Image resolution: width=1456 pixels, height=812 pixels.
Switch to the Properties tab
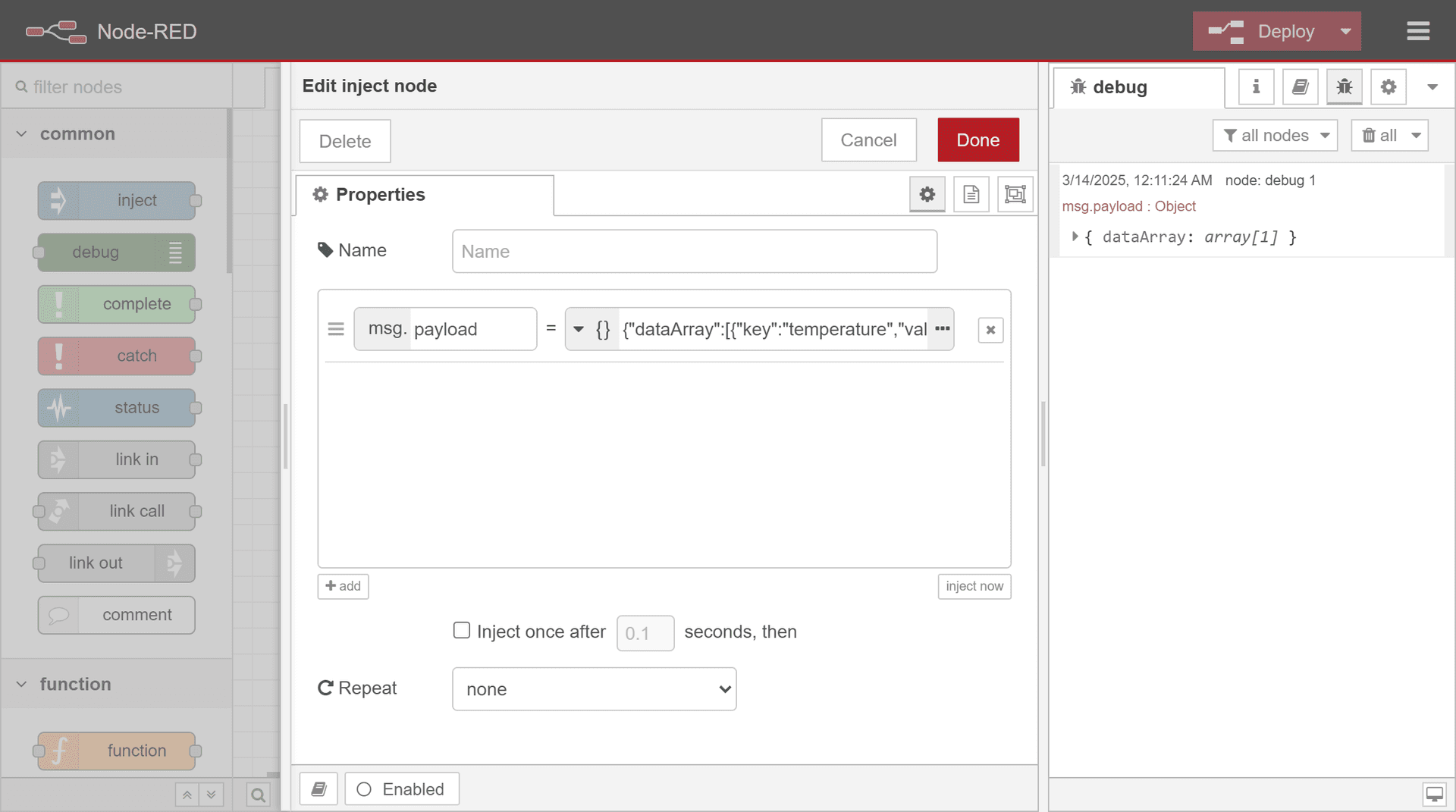click(x=379, y=195)
